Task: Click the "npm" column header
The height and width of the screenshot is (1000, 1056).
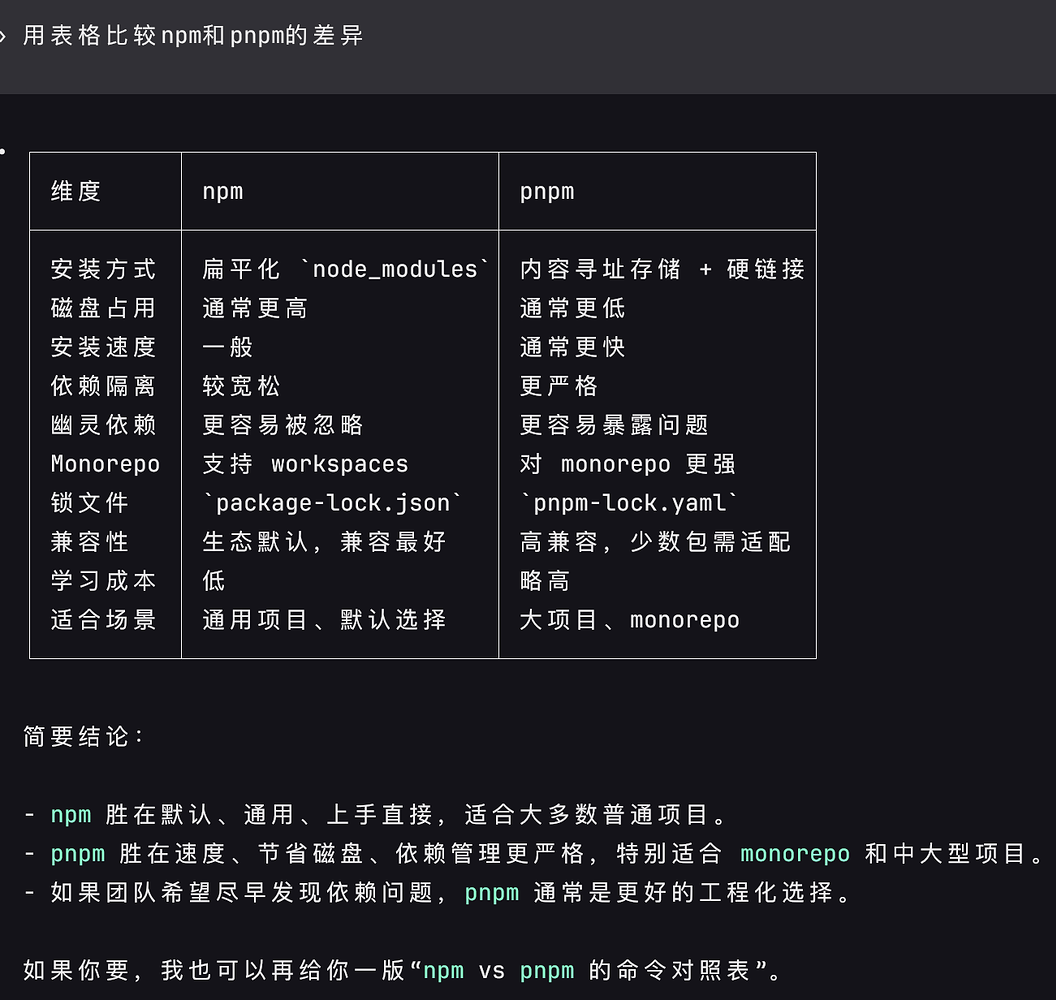Action: click(x=223, y=192)
